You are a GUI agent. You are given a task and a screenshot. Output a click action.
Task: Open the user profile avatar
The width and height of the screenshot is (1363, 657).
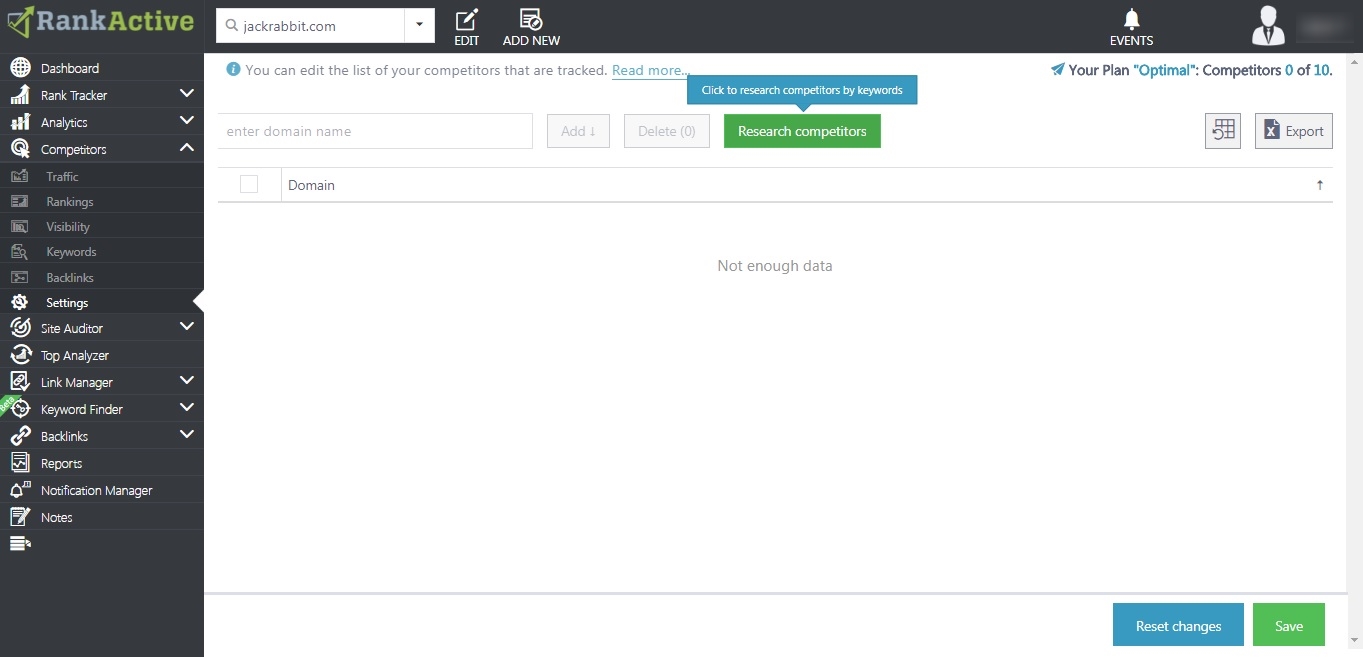1268,26
